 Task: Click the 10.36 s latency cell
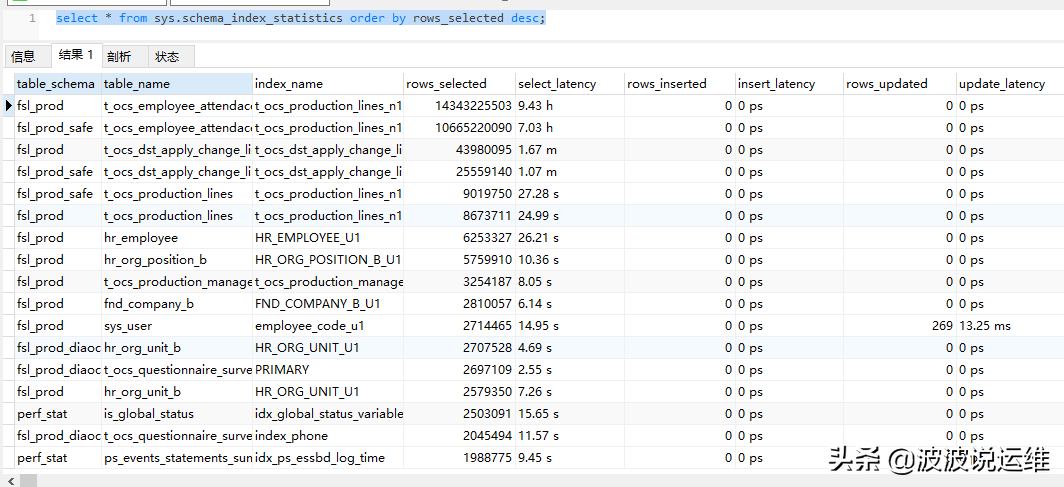click(x=570, y=260)
